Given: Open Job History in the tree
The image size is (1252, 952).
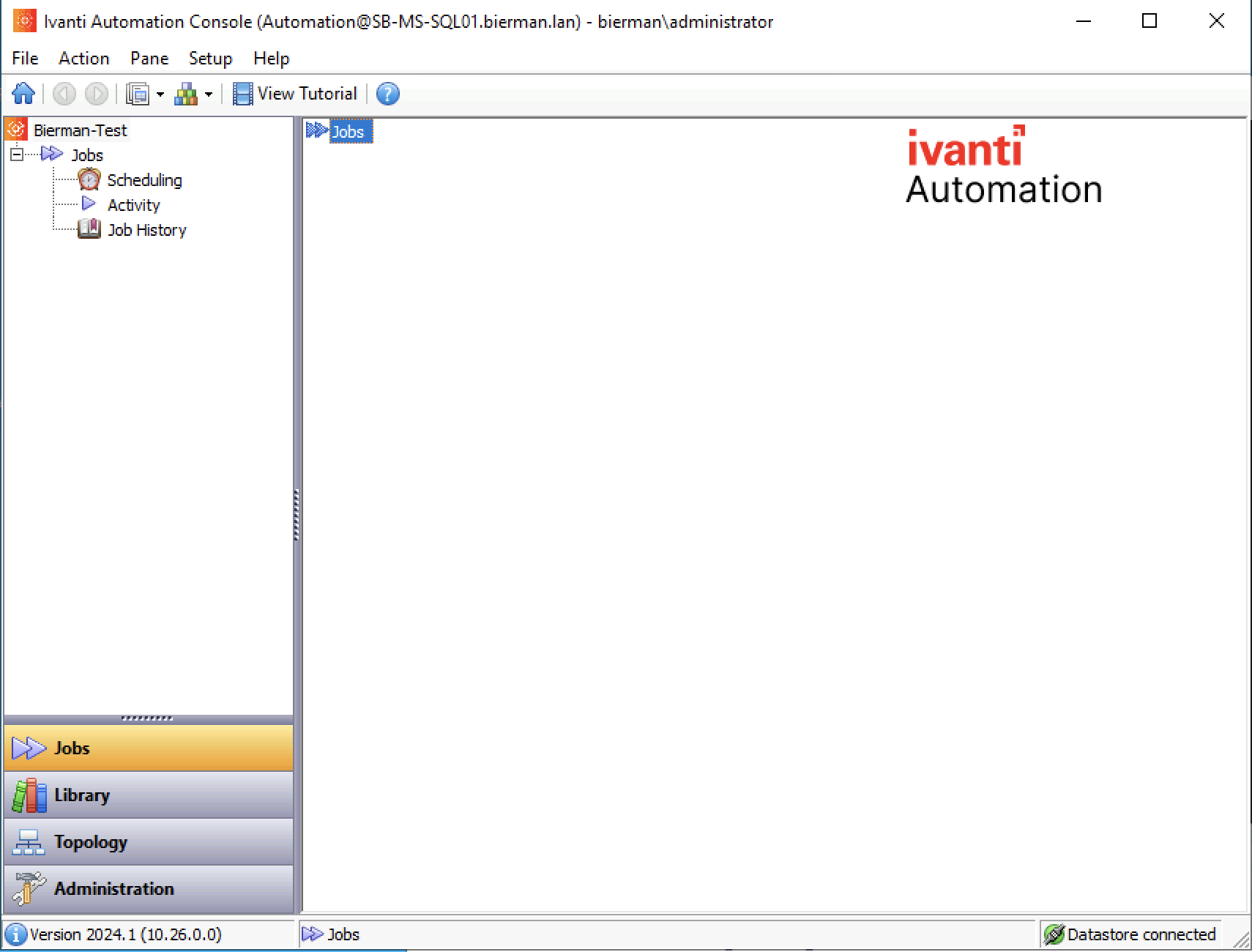Looking at the screenshot, I should (146, 230).
